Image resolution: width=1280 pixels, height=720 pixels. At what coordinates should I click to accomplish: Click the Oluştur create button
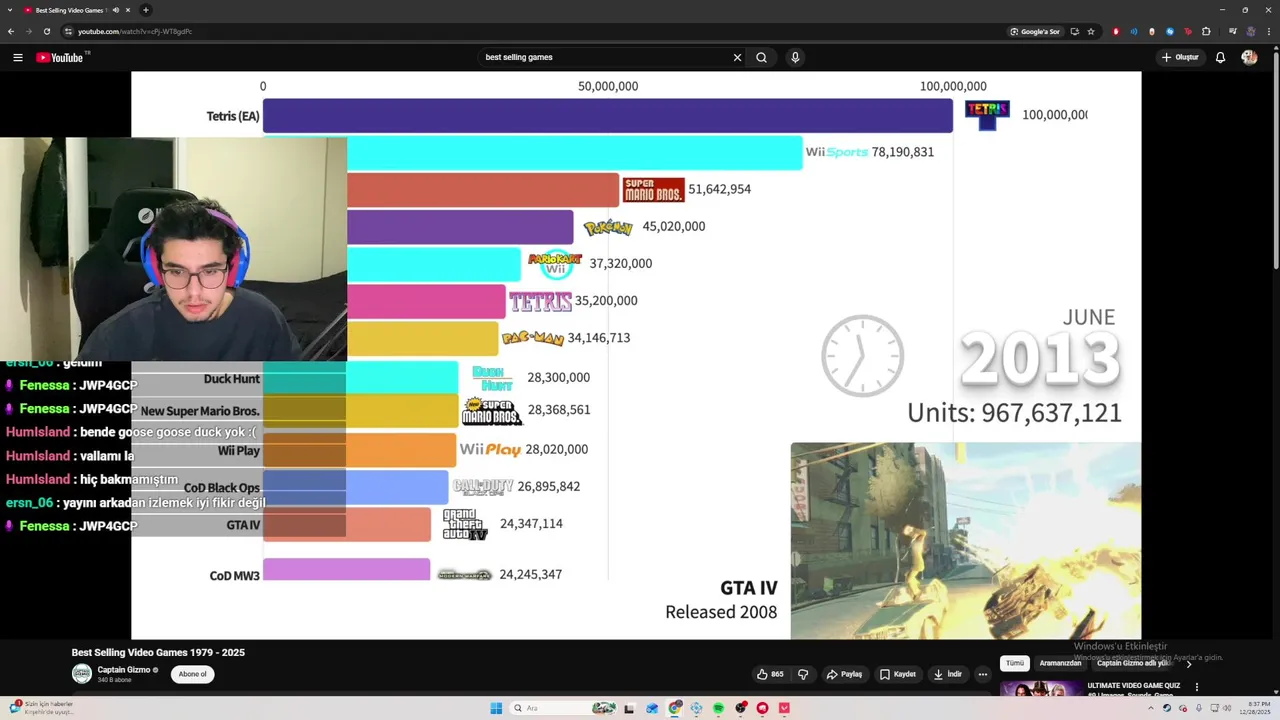(1180, 57)
